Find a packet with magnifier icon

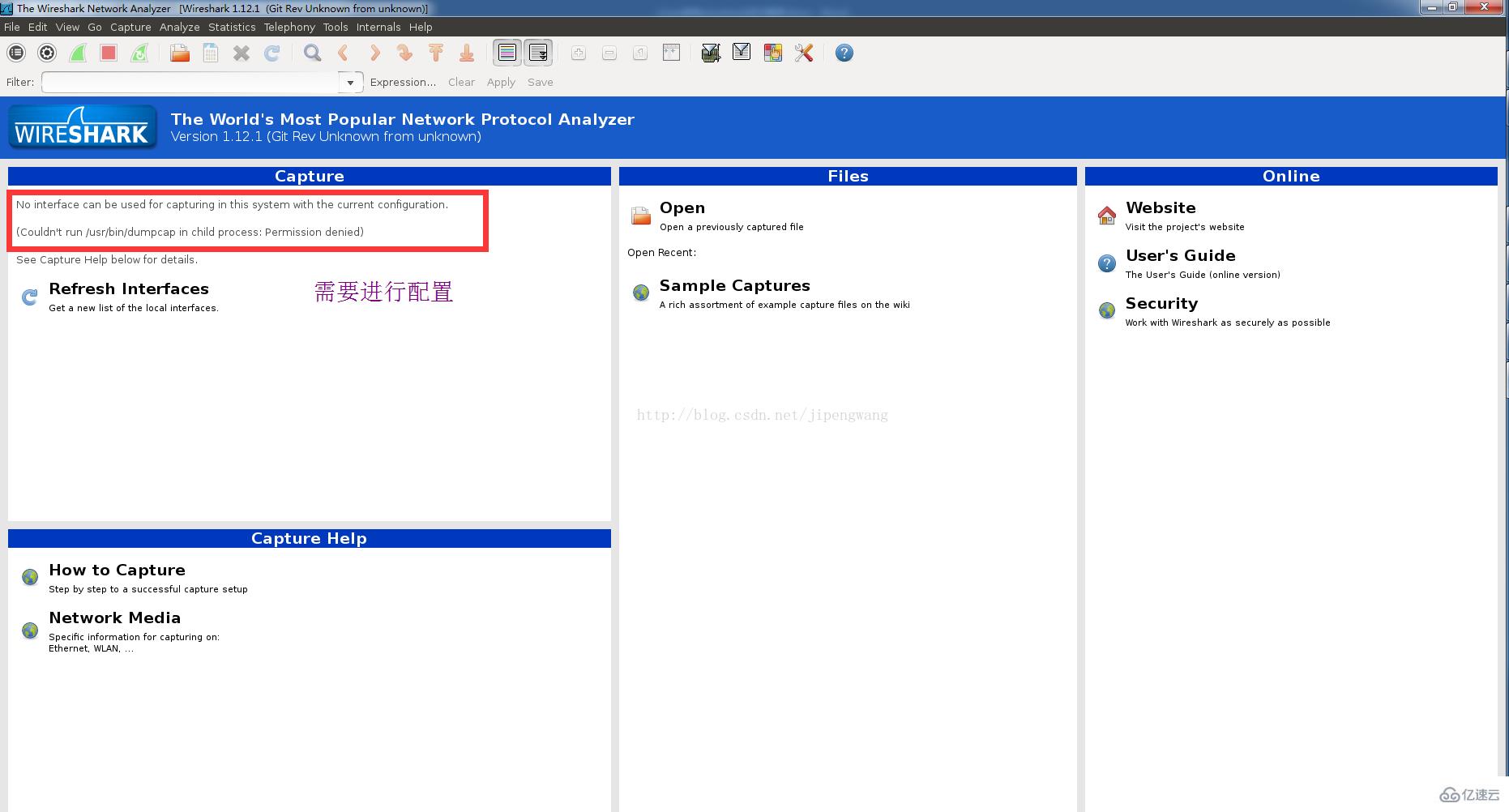(x=312, y=53)
